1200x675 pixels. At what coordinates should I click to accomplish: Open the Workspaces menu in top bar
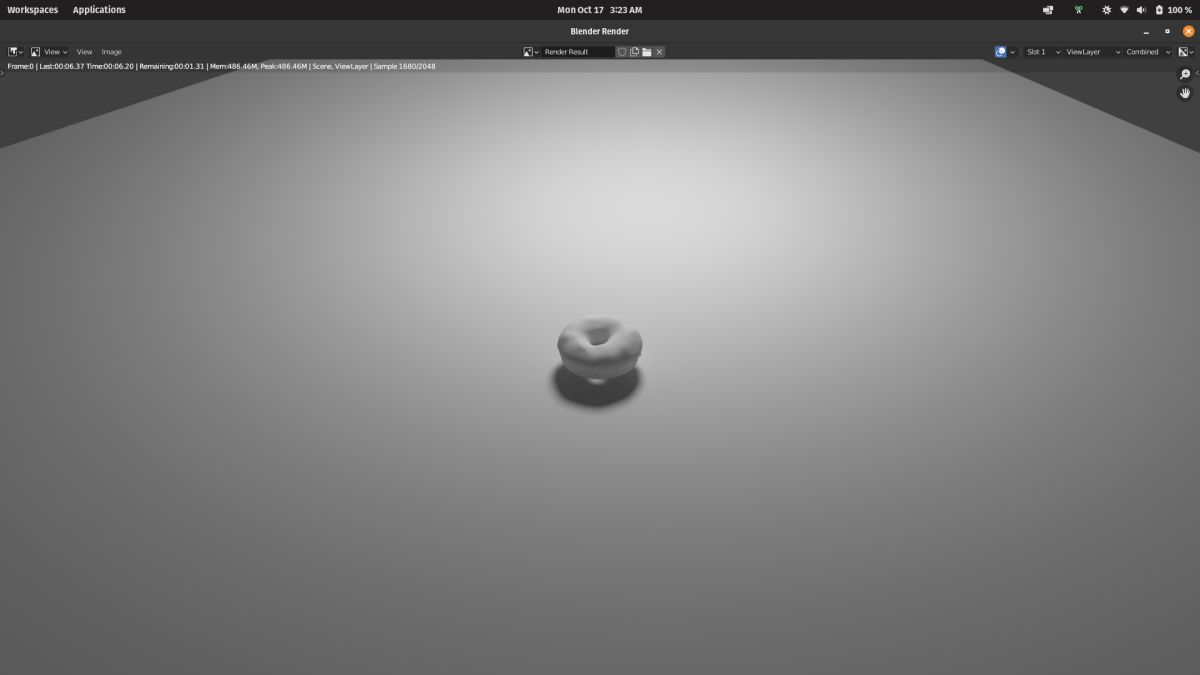coord(33,10)
